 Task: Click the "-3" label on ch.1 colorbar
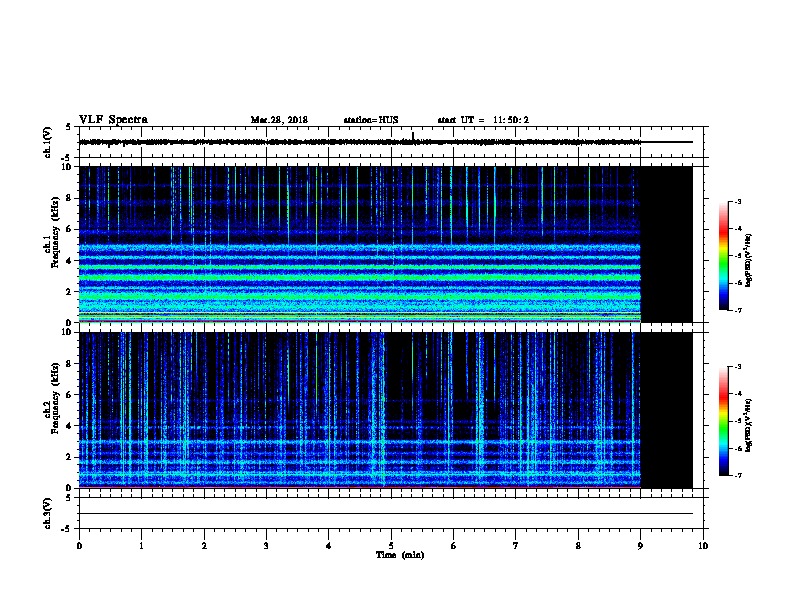coord(738,201)
